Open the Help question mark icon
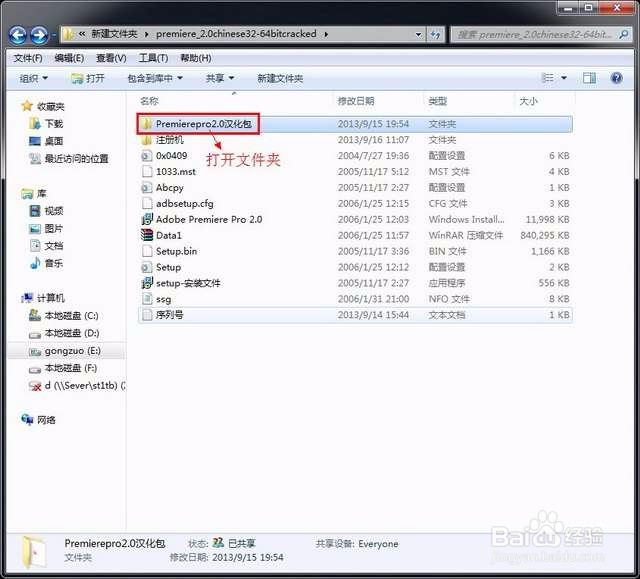640x579 pixels. pos(616,78)
